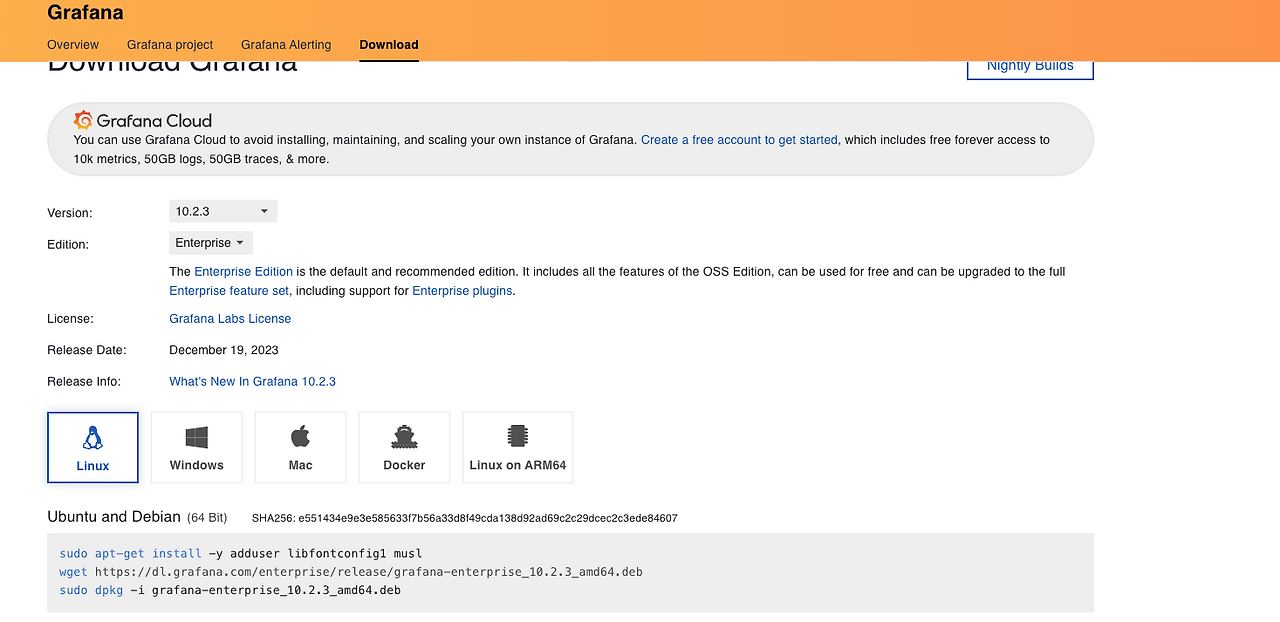Open the Enterprise Edition link
The height and width of the screenshot is (622, 1280).
pos(244,271)
